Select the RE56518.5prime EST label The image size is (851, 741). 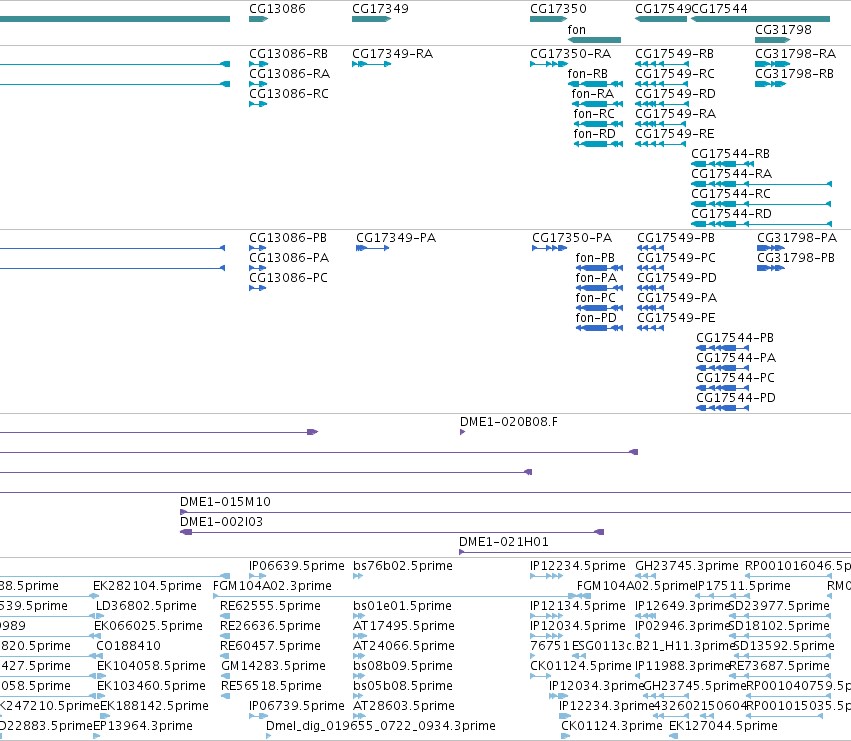point(271,686)
